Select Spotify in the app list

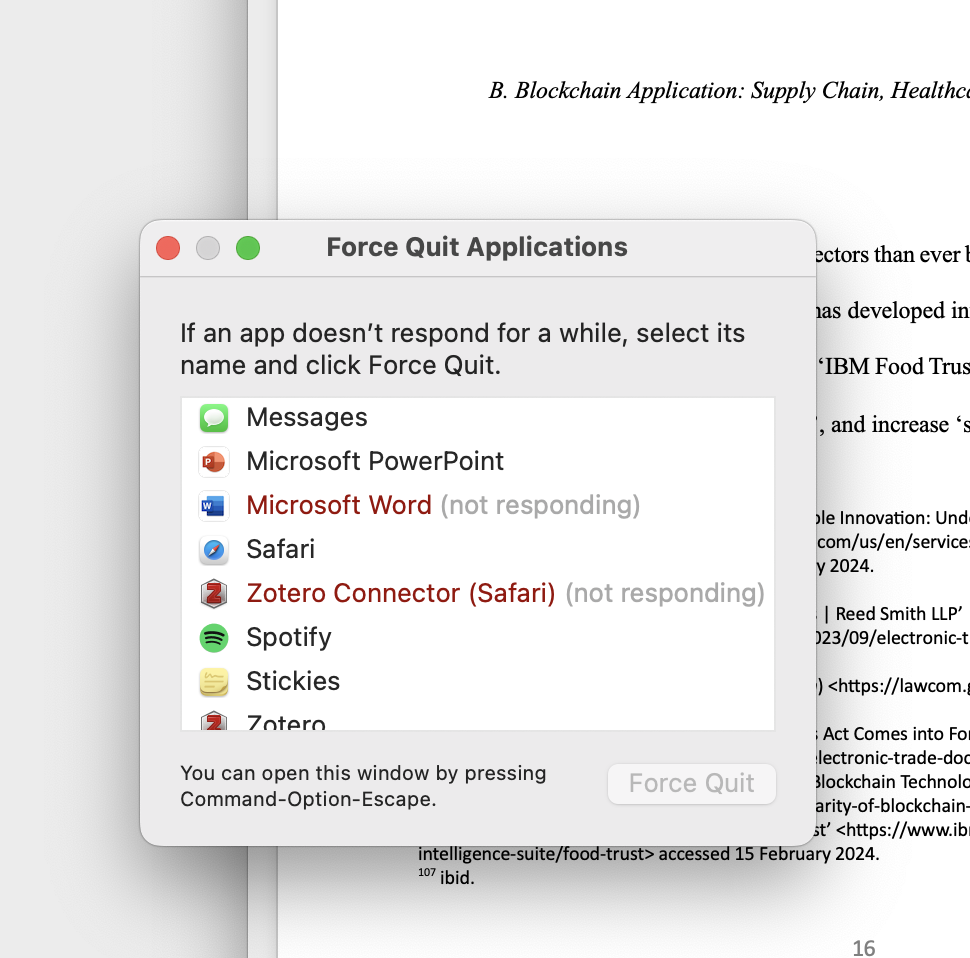click(478, 638)
